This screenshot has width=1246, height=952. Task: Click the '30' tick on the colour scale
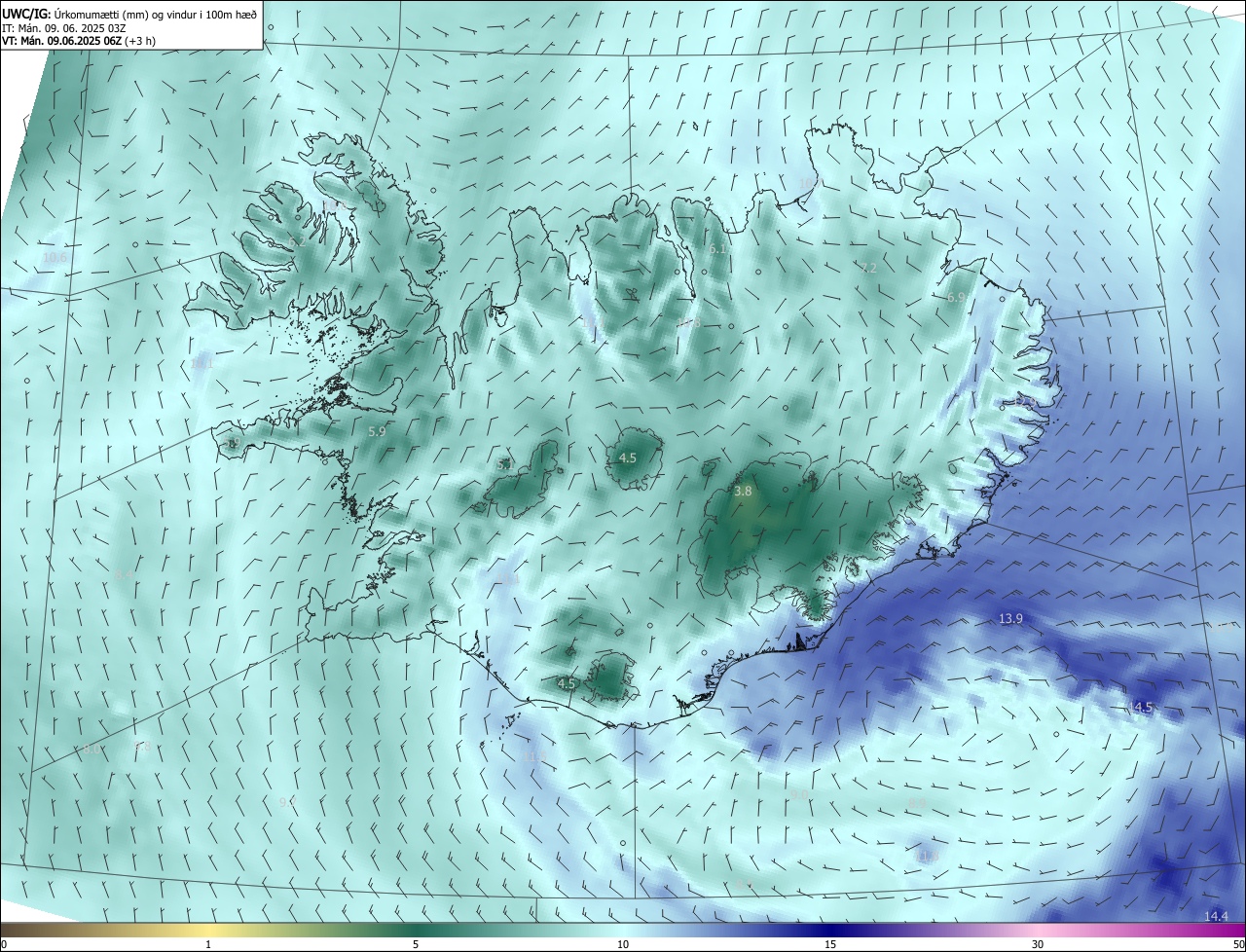tap(1038, 944)
